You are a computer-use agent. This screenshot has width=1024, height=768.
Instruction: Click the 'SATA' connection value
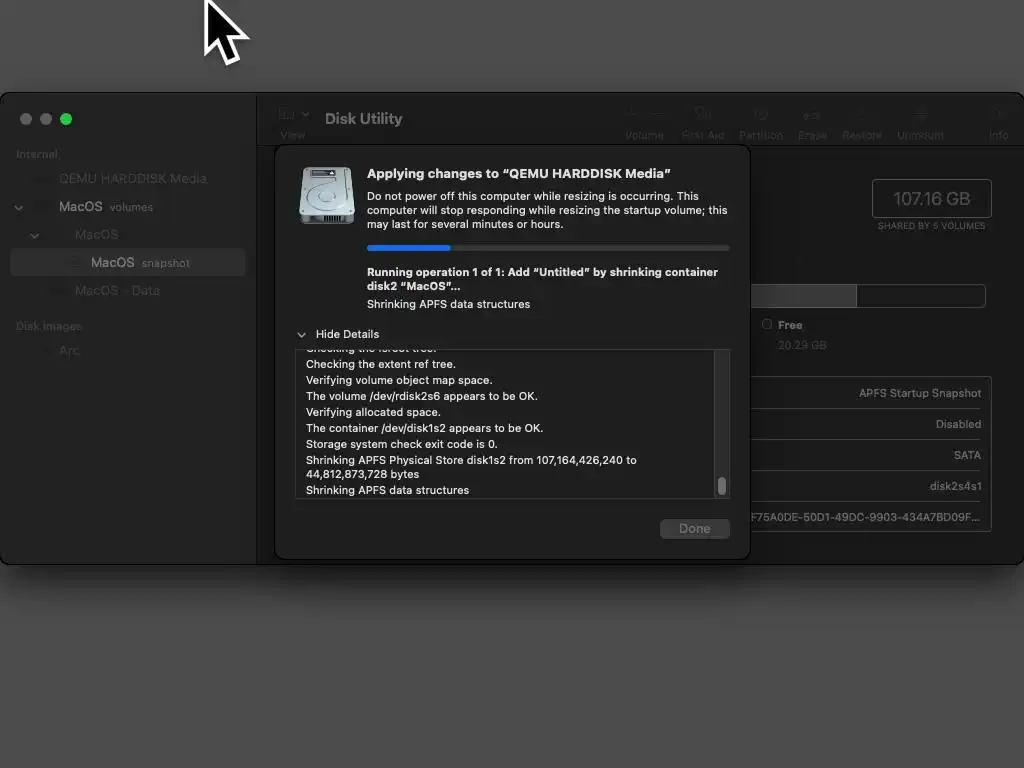point(967,455)
